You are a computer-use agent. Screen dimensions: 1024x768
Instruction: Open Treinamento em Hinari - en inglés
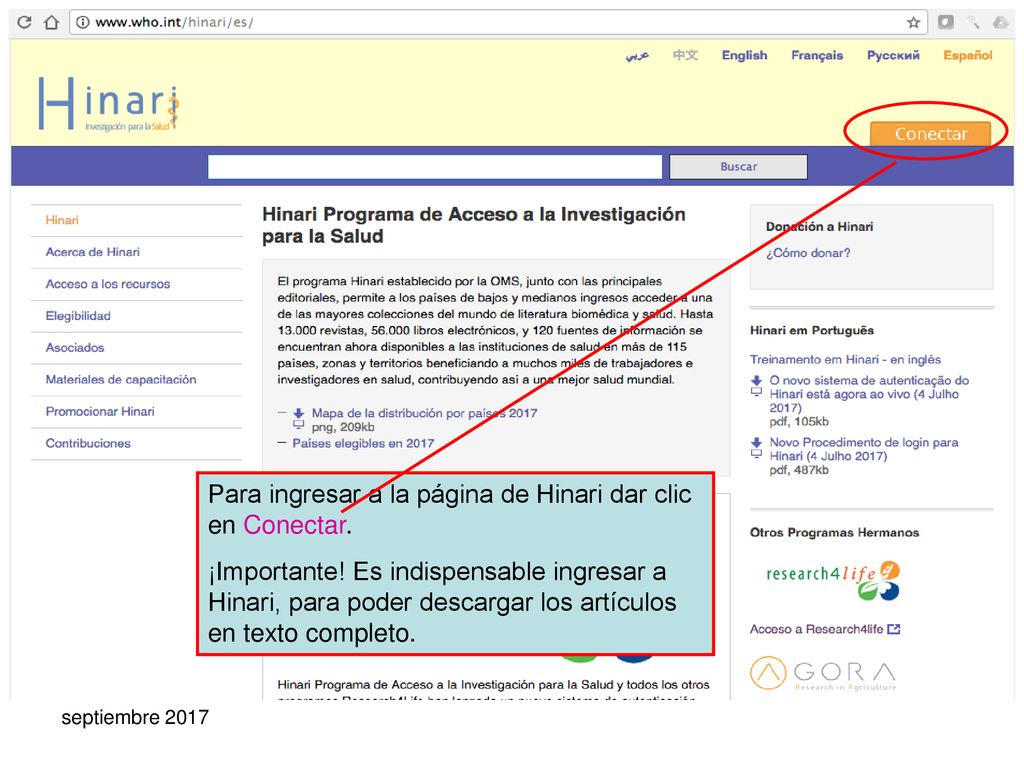point(845,359)
